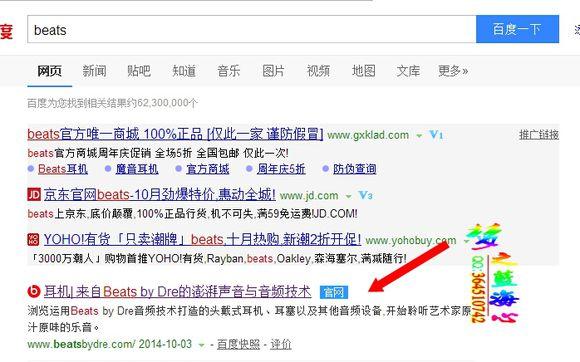Switch to the 地图 tab
The image size is (580, 362).
point(363,71)
